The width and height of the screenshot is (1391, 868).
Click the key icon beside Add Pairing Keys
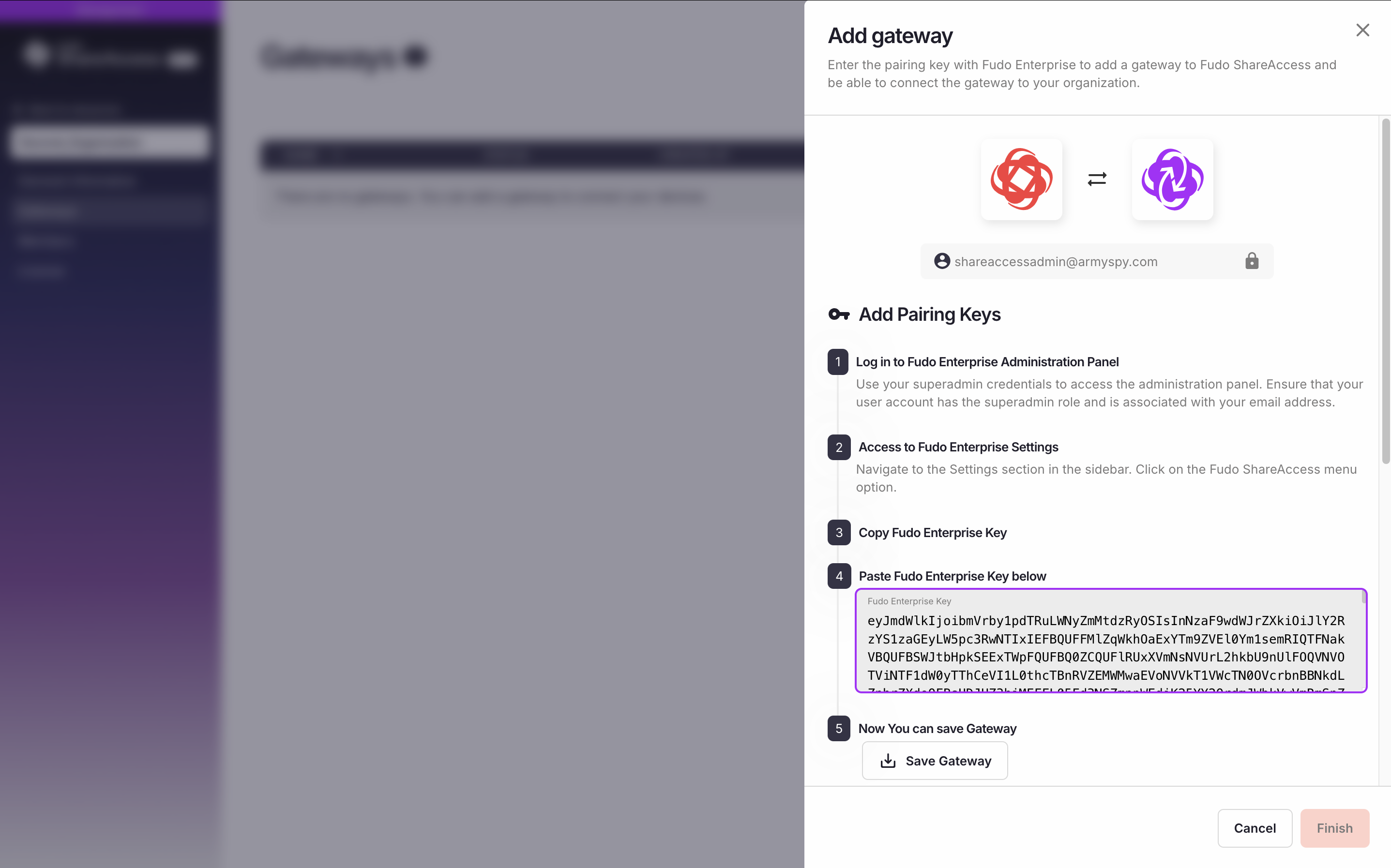point(839,314)
